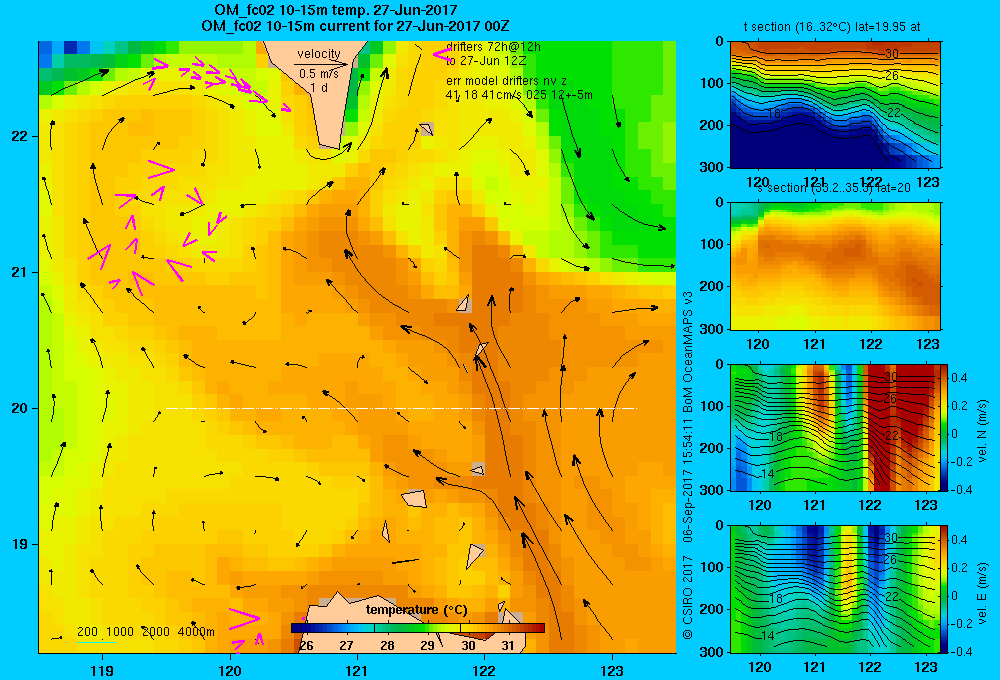
Task: Click the 'temperature (°C)' colorbar label
Action: 416,610
